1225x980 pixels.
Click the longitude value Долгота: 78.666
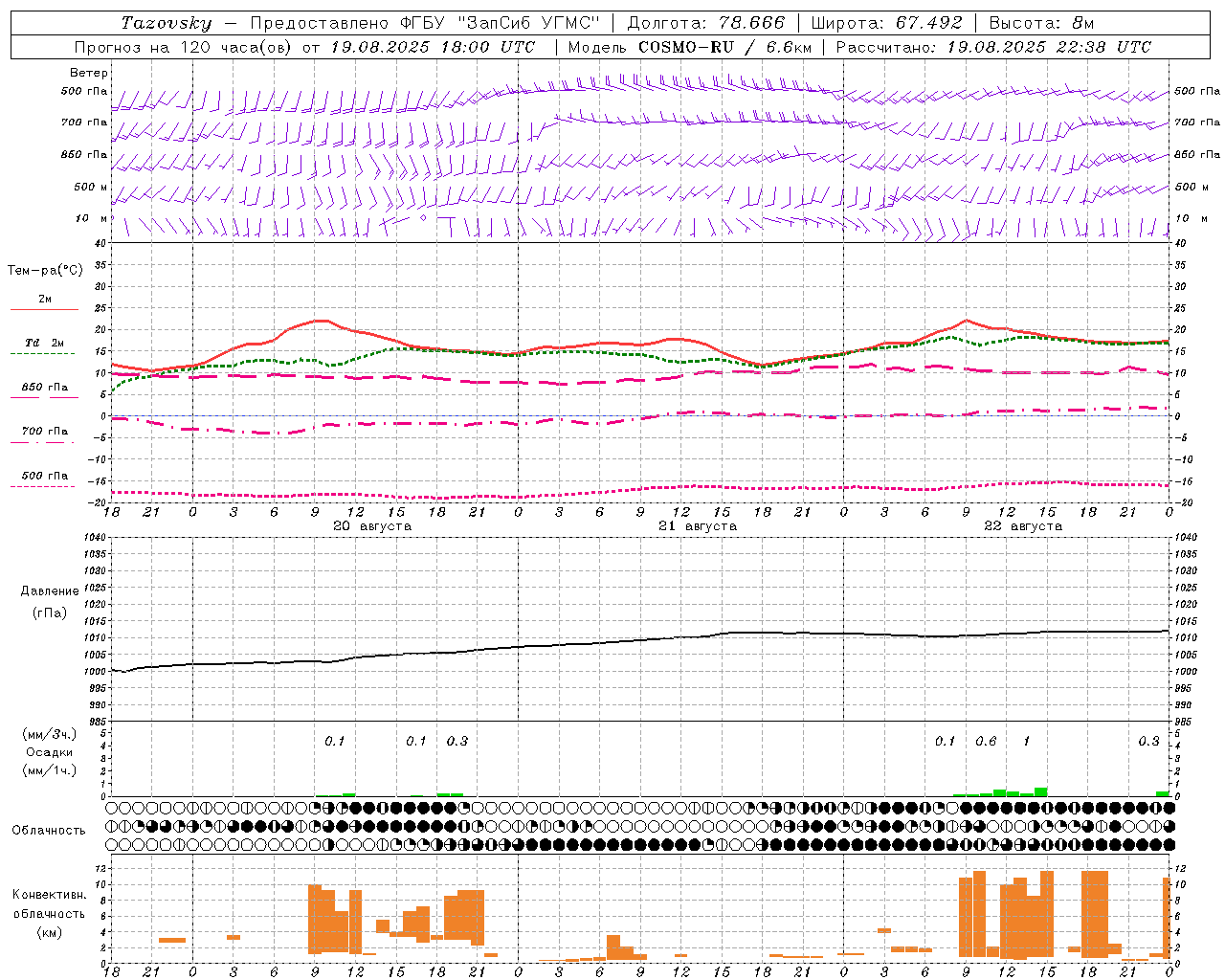(x=706, y=23)
